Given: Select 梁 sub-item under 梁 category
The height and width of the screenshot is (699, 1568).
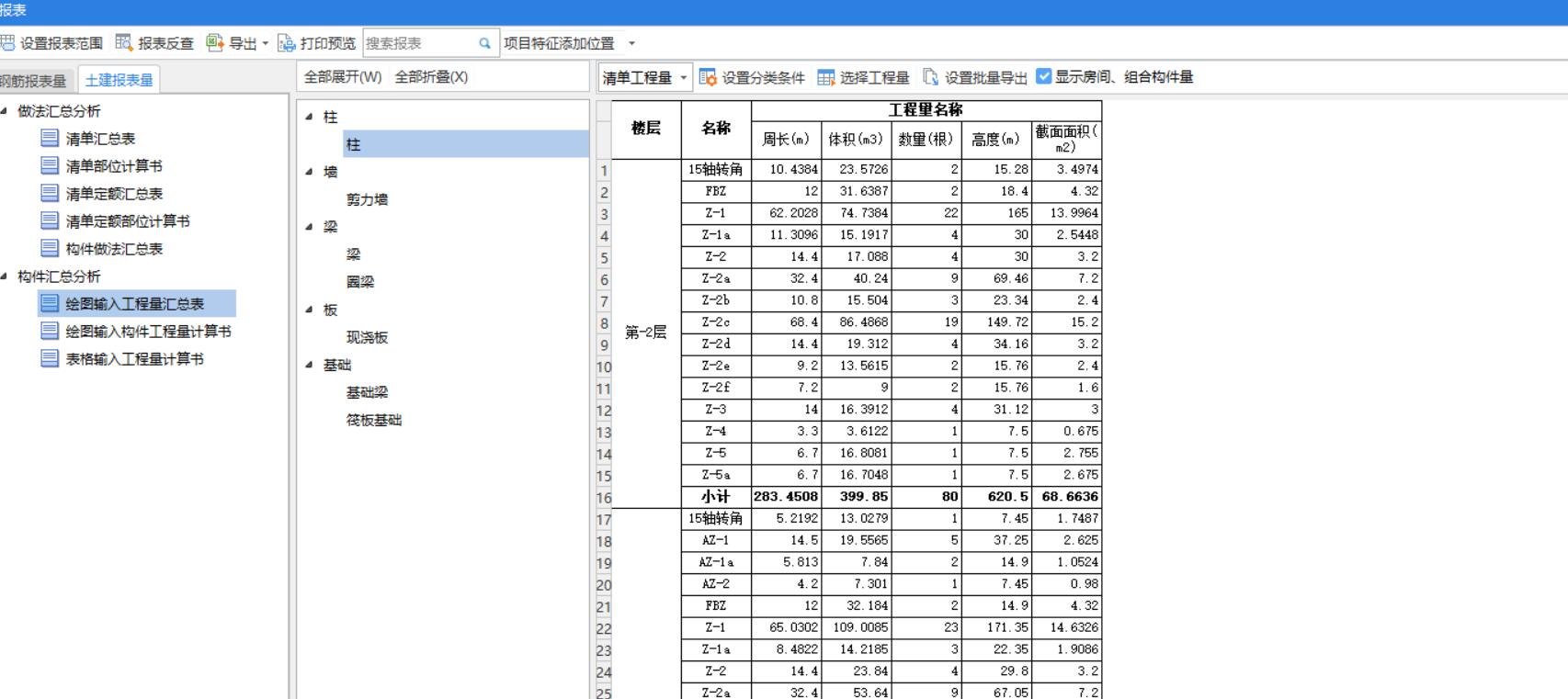Looking at the screenshot, I should (353, 254).
